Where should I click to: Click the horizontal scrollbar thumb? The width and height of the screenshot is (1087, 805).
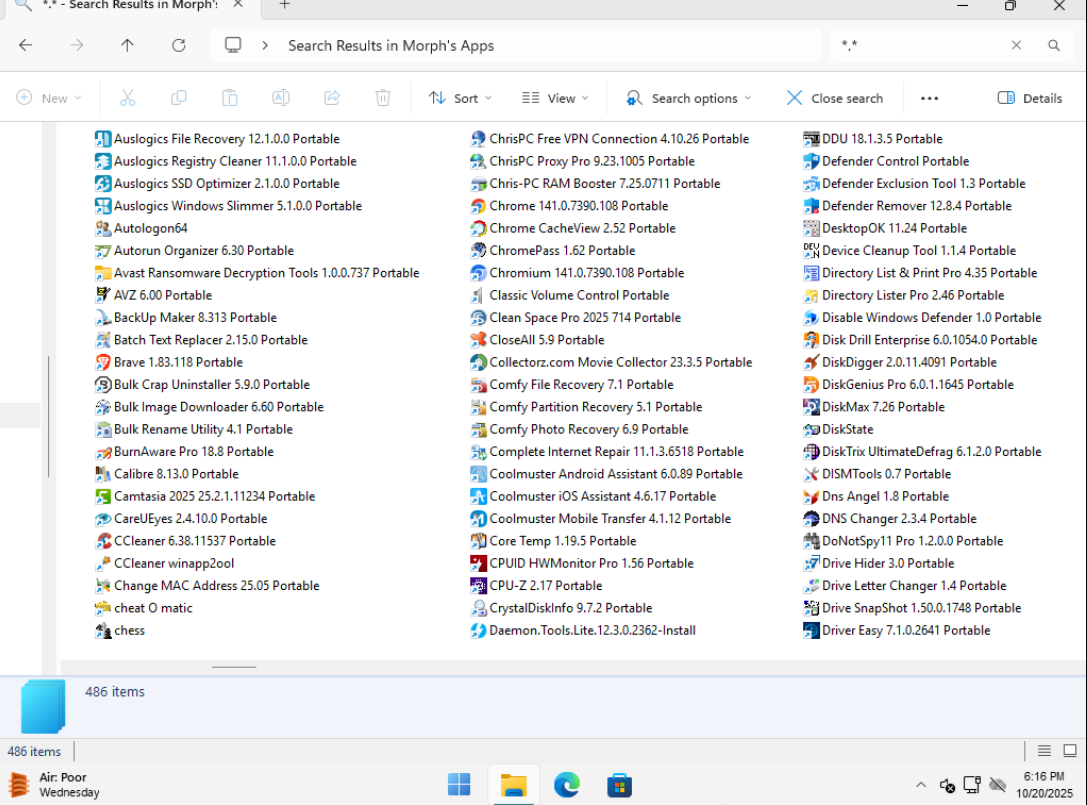[x=234, y=666]
